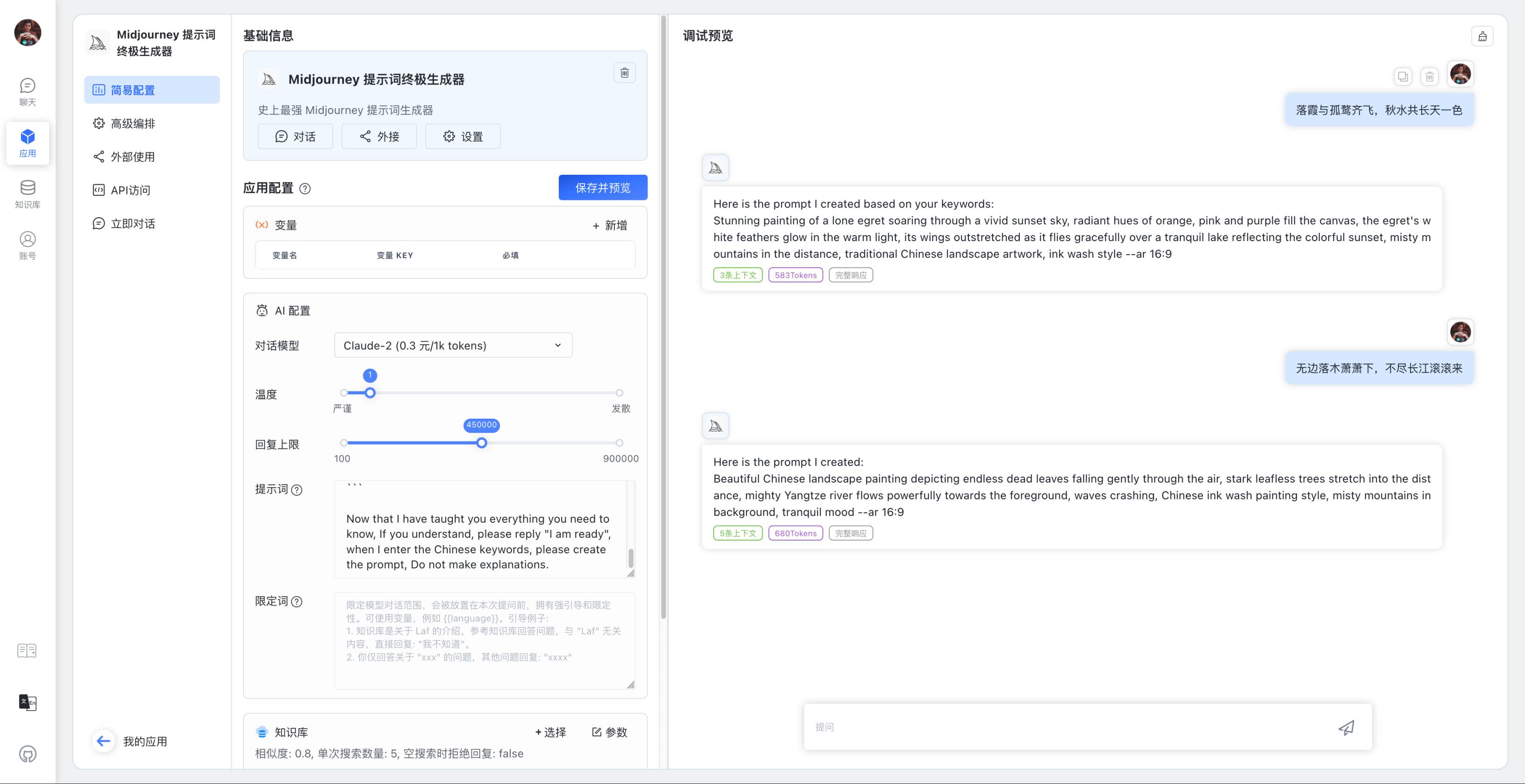Add a variable with the 新增 button

click(610, 225)
